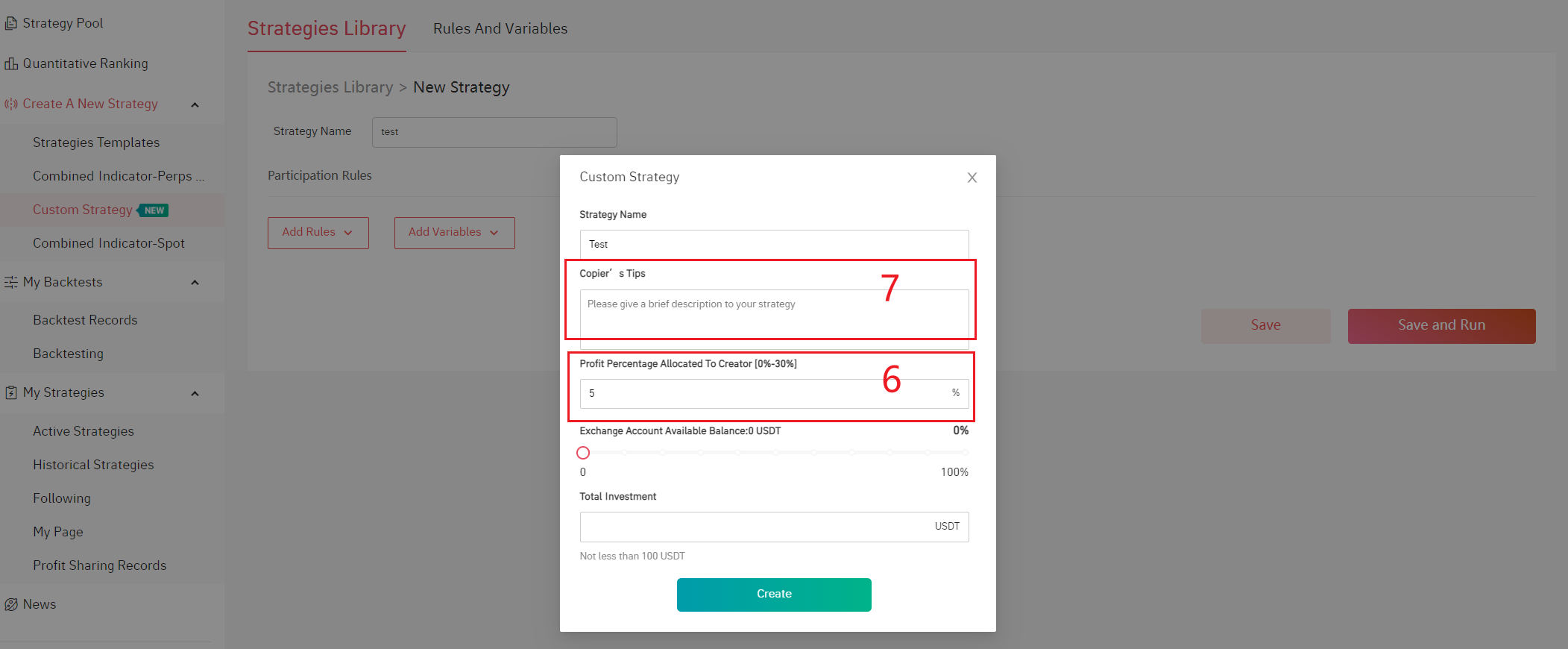Open the Strategies Library tab

pyautogui.click(x=327, y=29)
